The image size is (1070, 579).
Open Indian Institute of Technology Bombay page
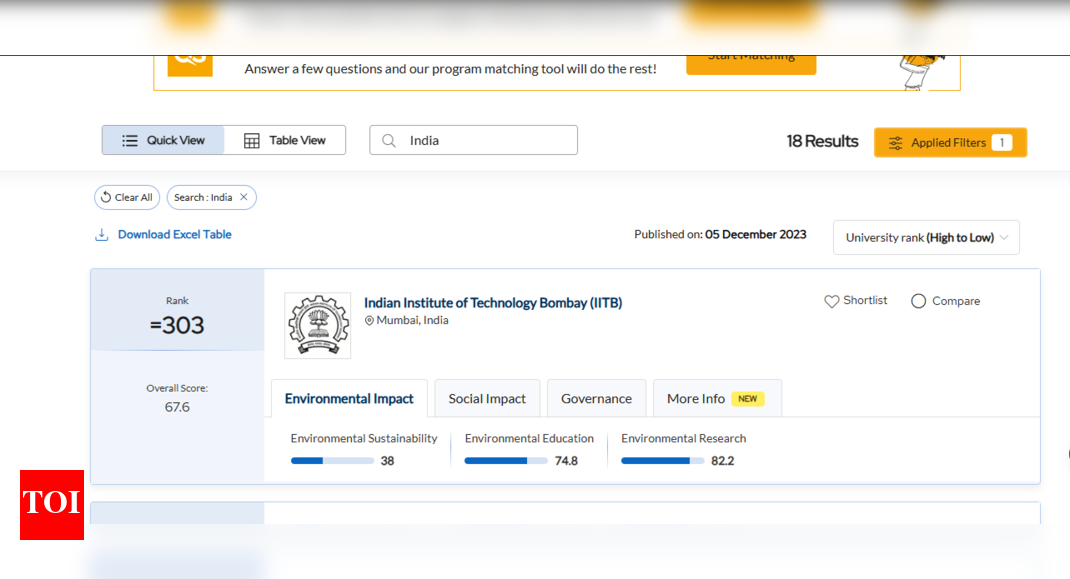pyautogui.click(x=493, y=302)
